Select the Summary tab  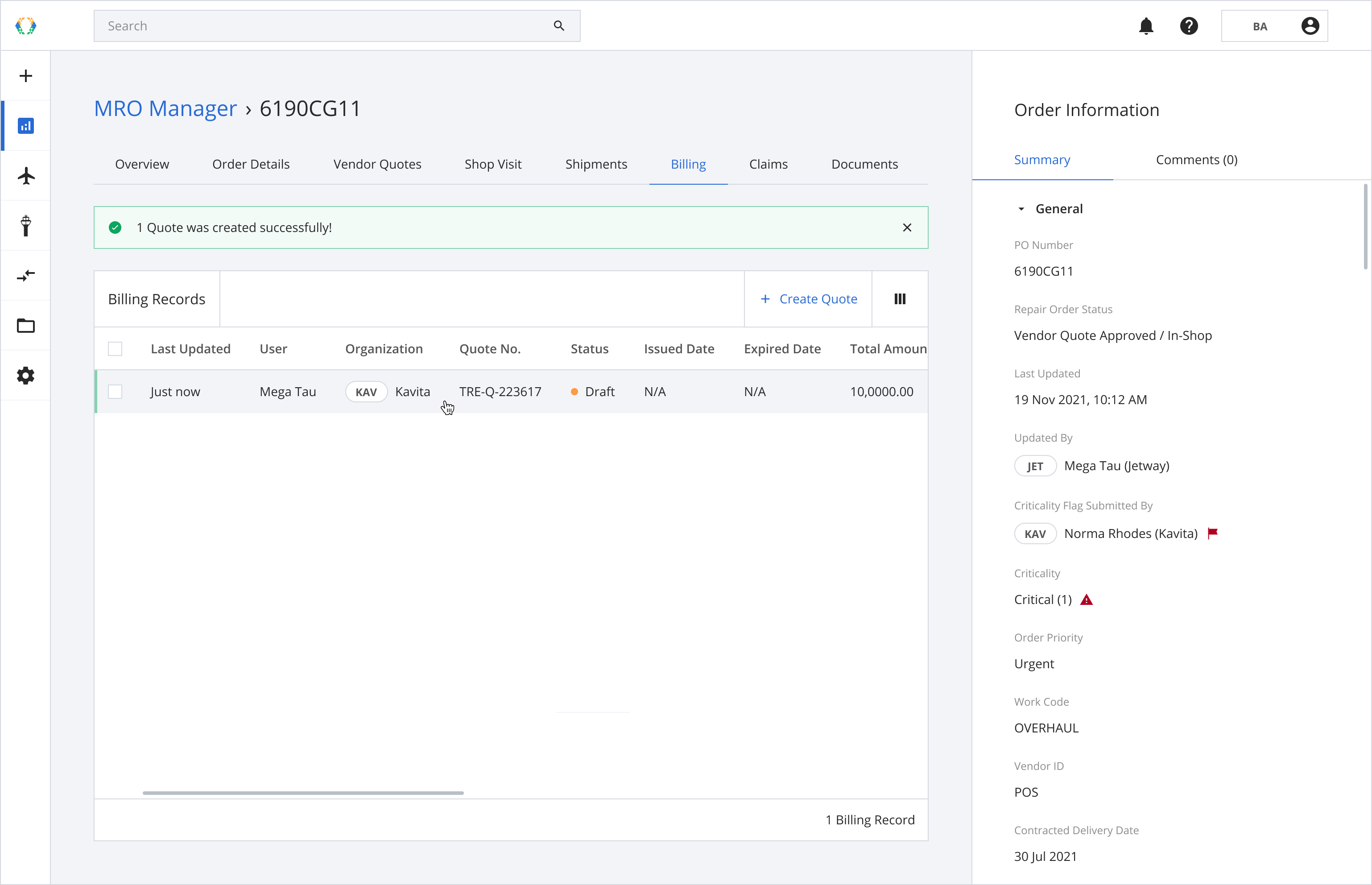1041,160
